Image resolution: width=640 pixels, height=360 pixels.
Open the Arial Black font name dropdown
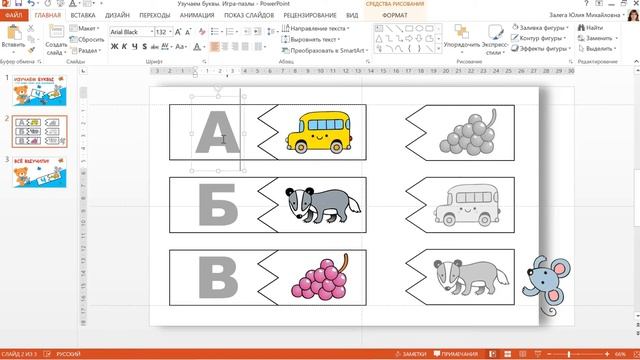click(152, 32)
